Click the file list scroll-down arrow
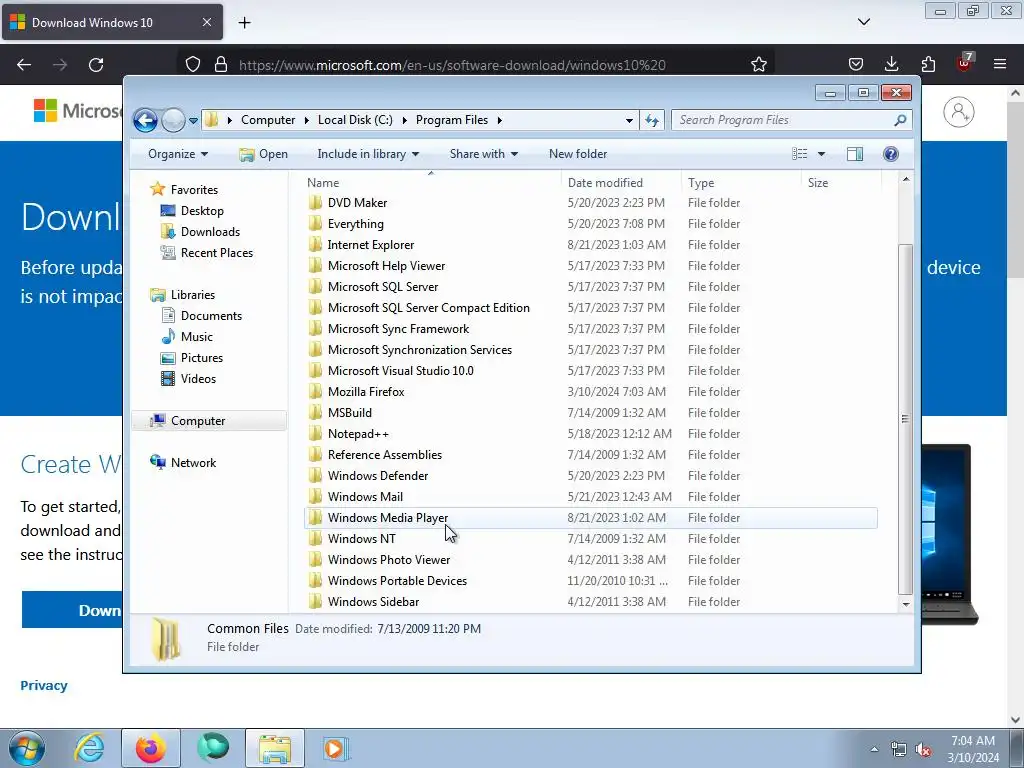 [x=905, y=604]
